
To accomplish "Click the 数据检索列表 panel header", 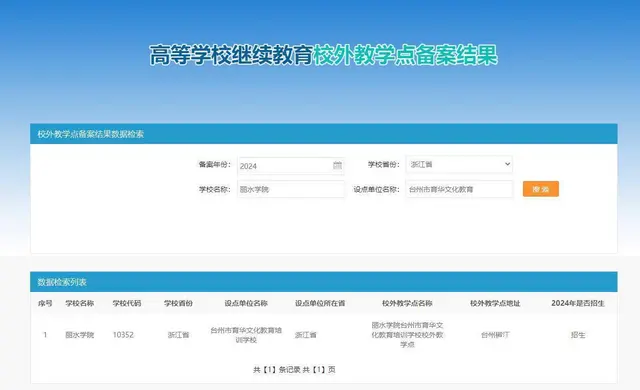I will click(x=324, y=282).
